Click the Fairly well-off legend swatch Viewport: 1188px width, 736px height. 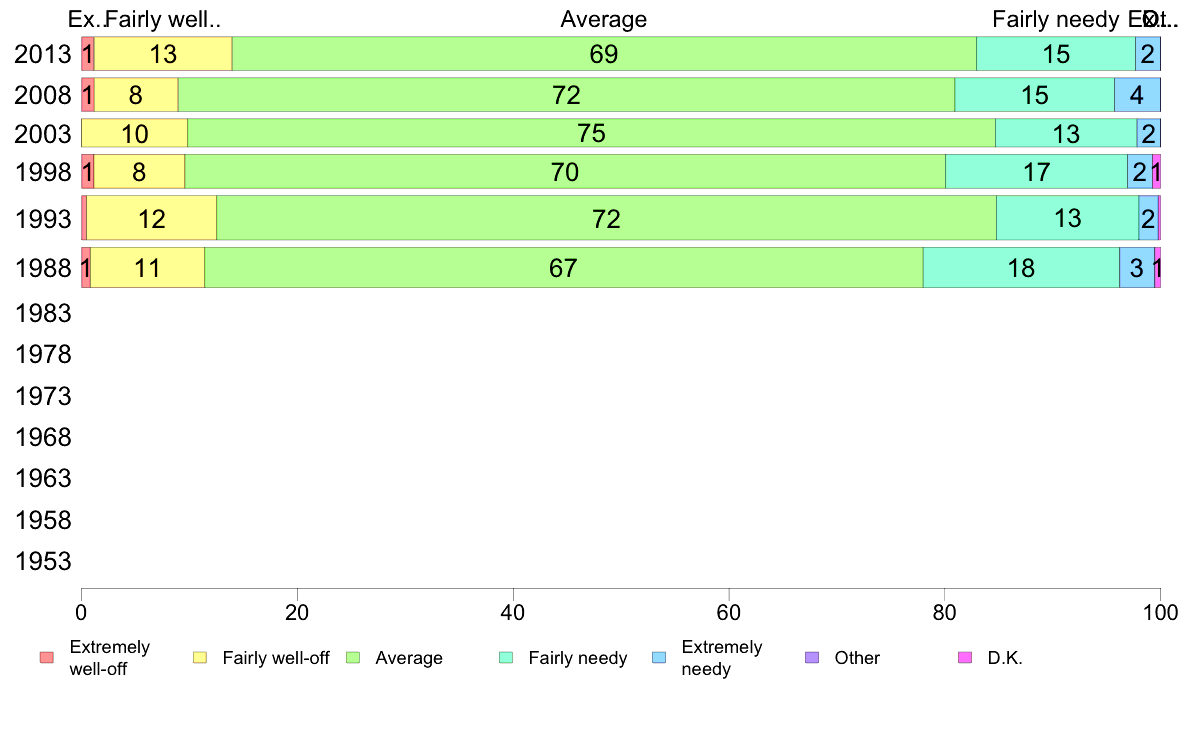[x=200, y=658]
